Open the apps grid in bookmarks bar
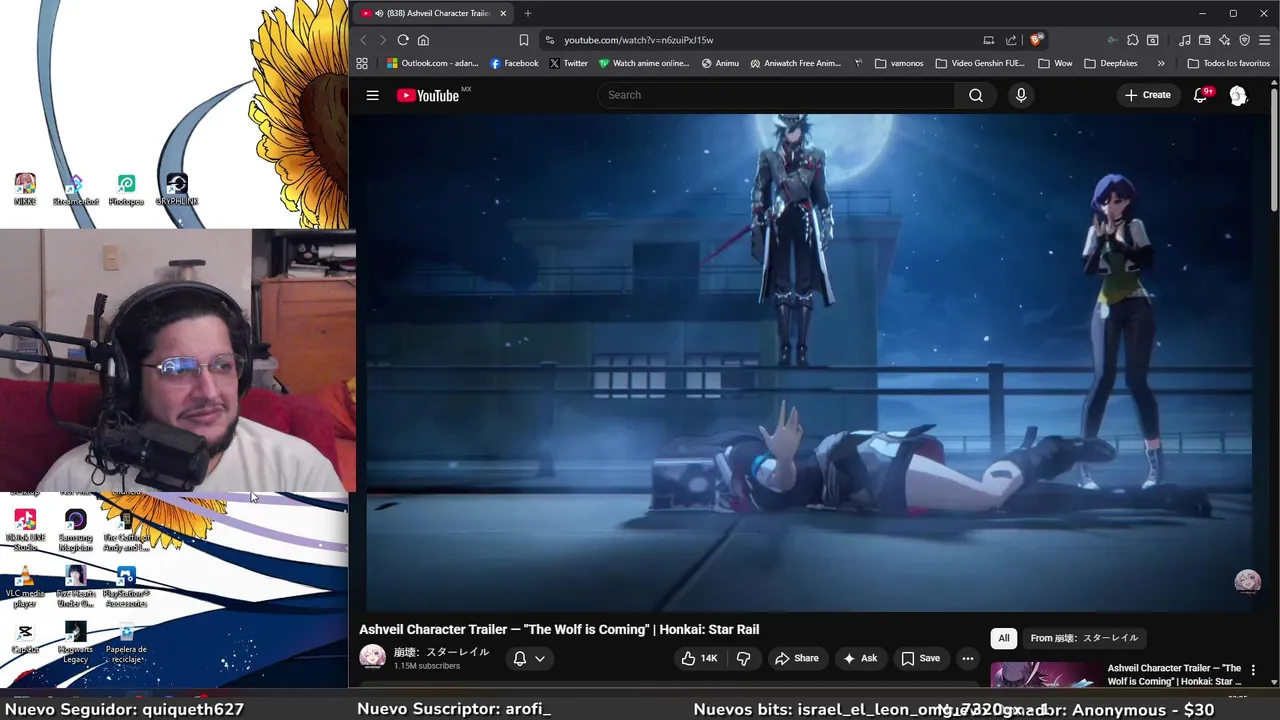The image size is (1280, 720). [x=362, y=63]
